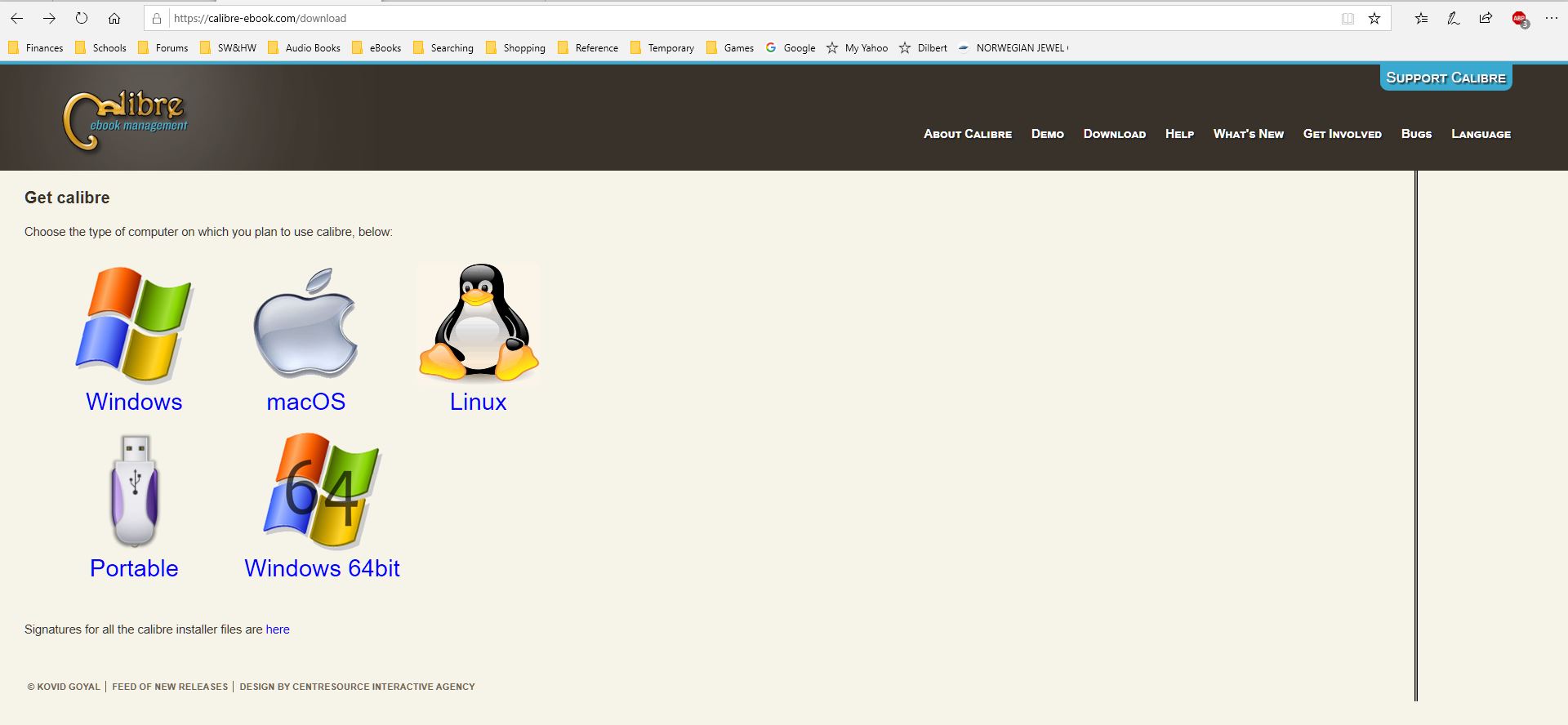Open the Games bookmarks folder
The height and width of the screenshot is (725, 1568).
point(730,48)
